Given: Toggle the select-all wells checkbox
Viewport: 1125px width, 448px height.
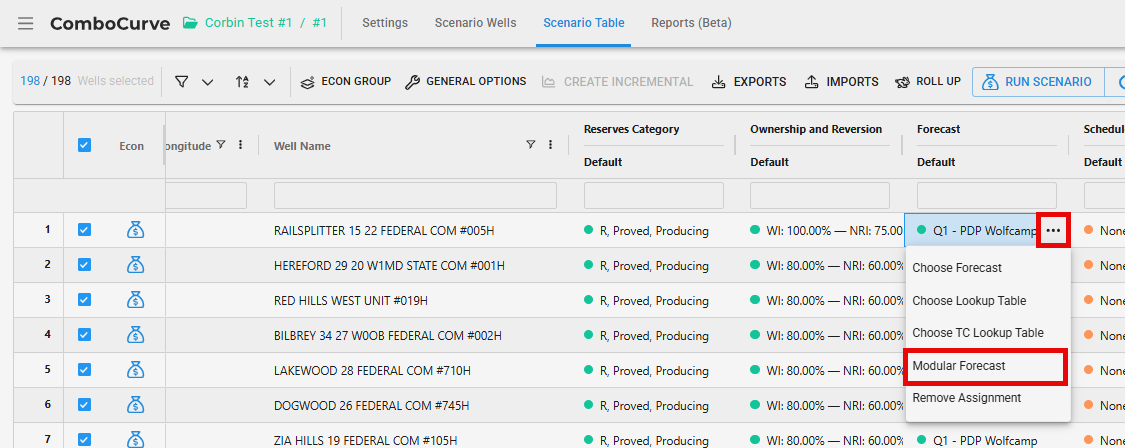Looking at the screenshot, I should 84,145.
